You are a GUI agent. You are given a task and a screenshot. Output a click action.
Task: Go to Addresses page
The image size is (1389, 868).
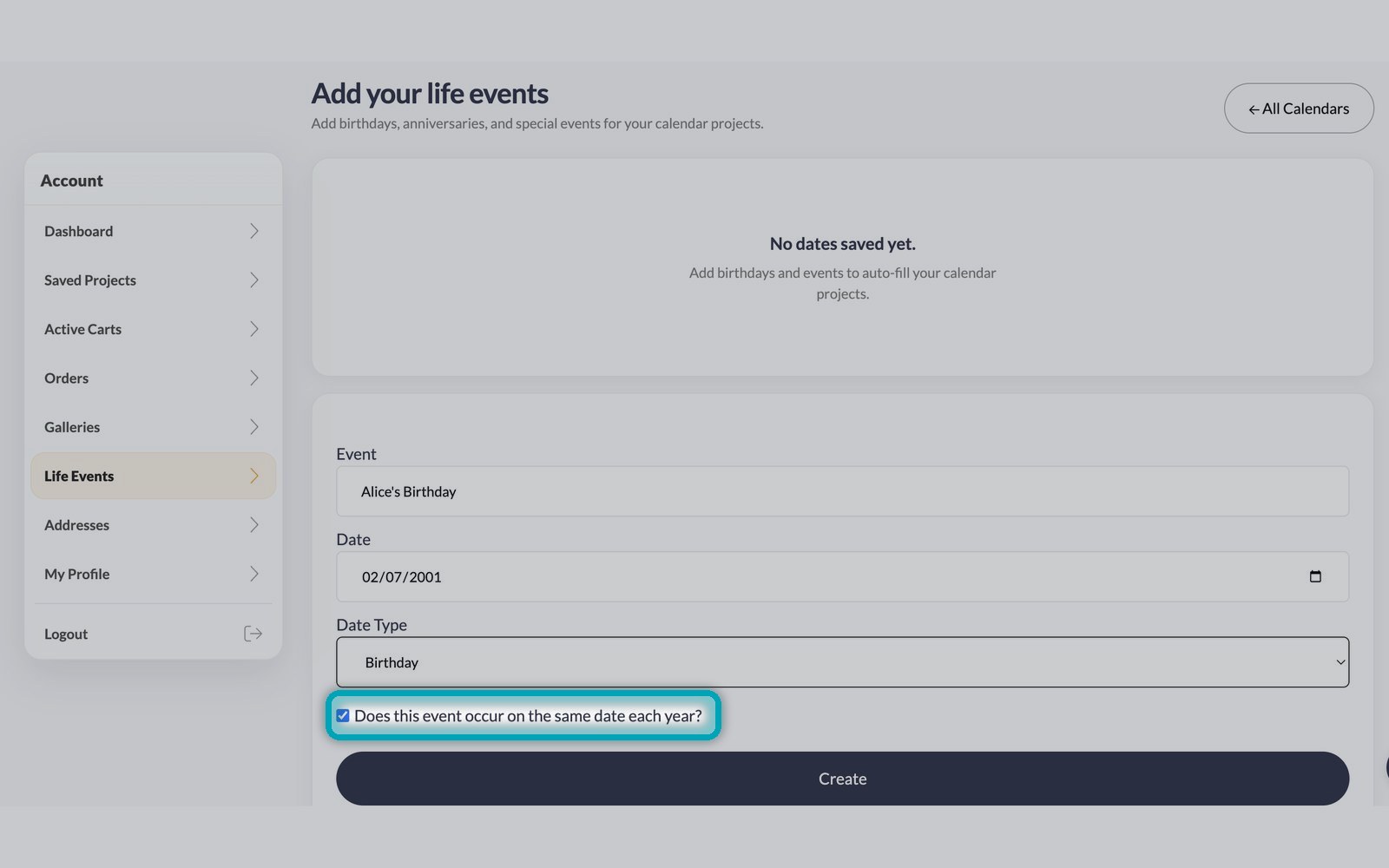point(153,524)
